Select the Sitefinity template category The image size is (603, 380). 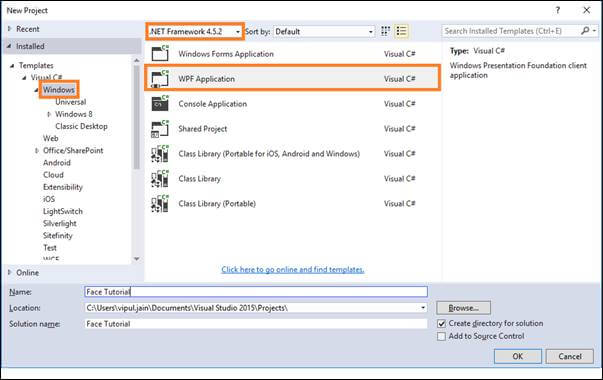(x=57, y=235)
